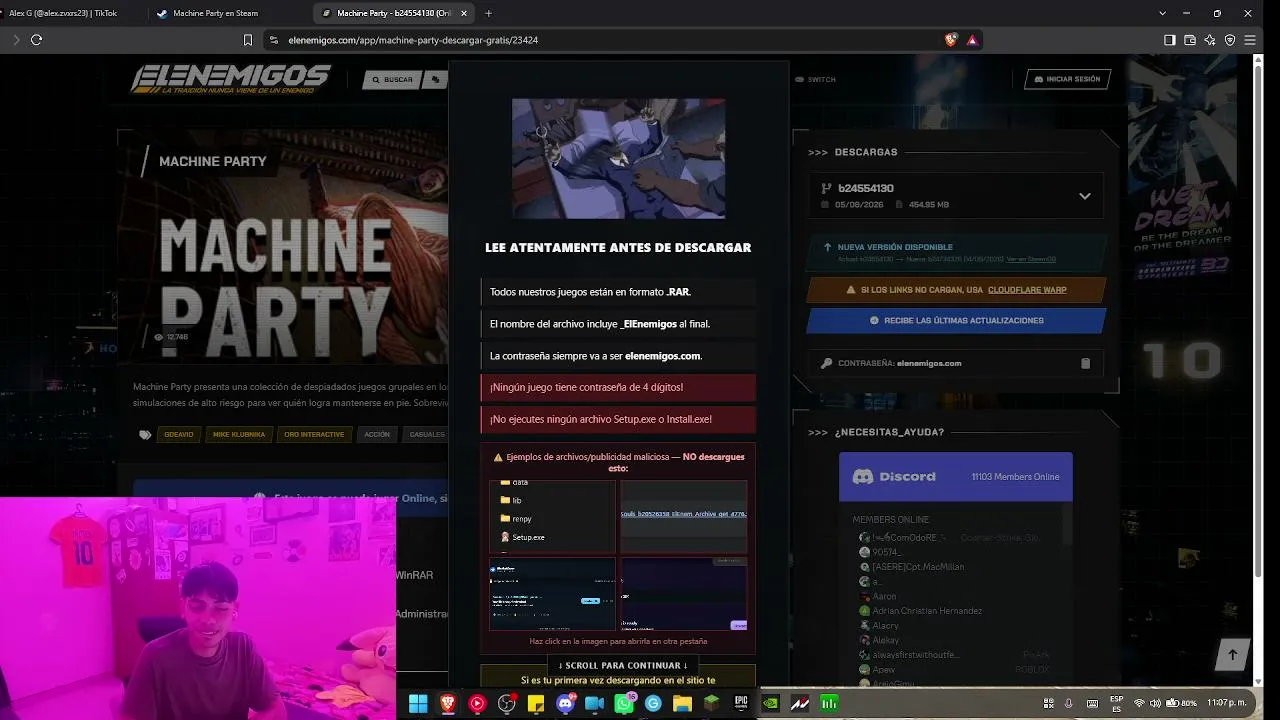Copy the password with clipboard icon
The height and width of the screenshot is (720, 1280).
tap(1085, 363)
